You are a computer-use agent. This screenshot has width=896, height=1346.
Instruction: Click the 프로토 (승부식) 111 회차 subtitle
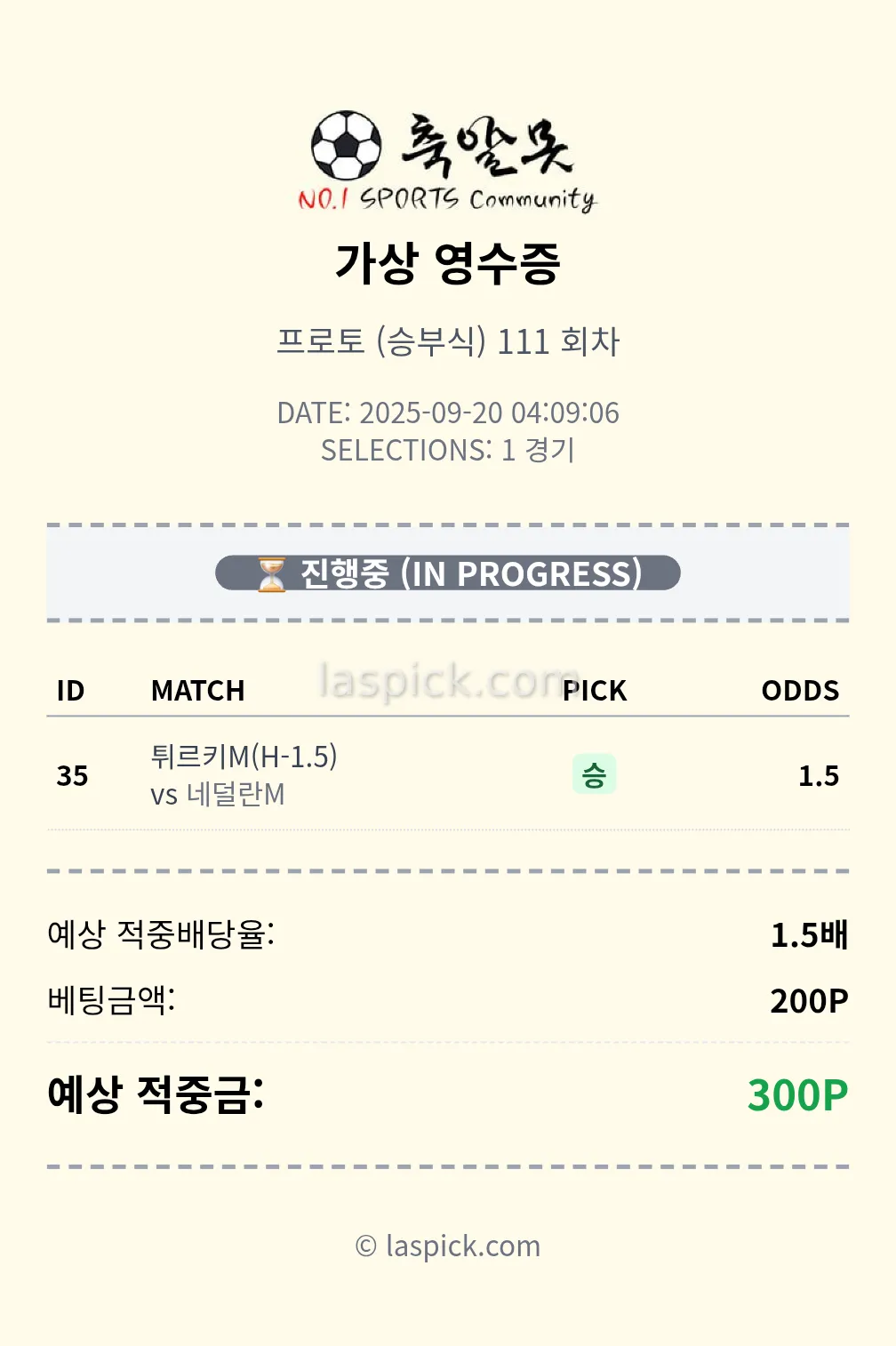(x=448, y=341)
